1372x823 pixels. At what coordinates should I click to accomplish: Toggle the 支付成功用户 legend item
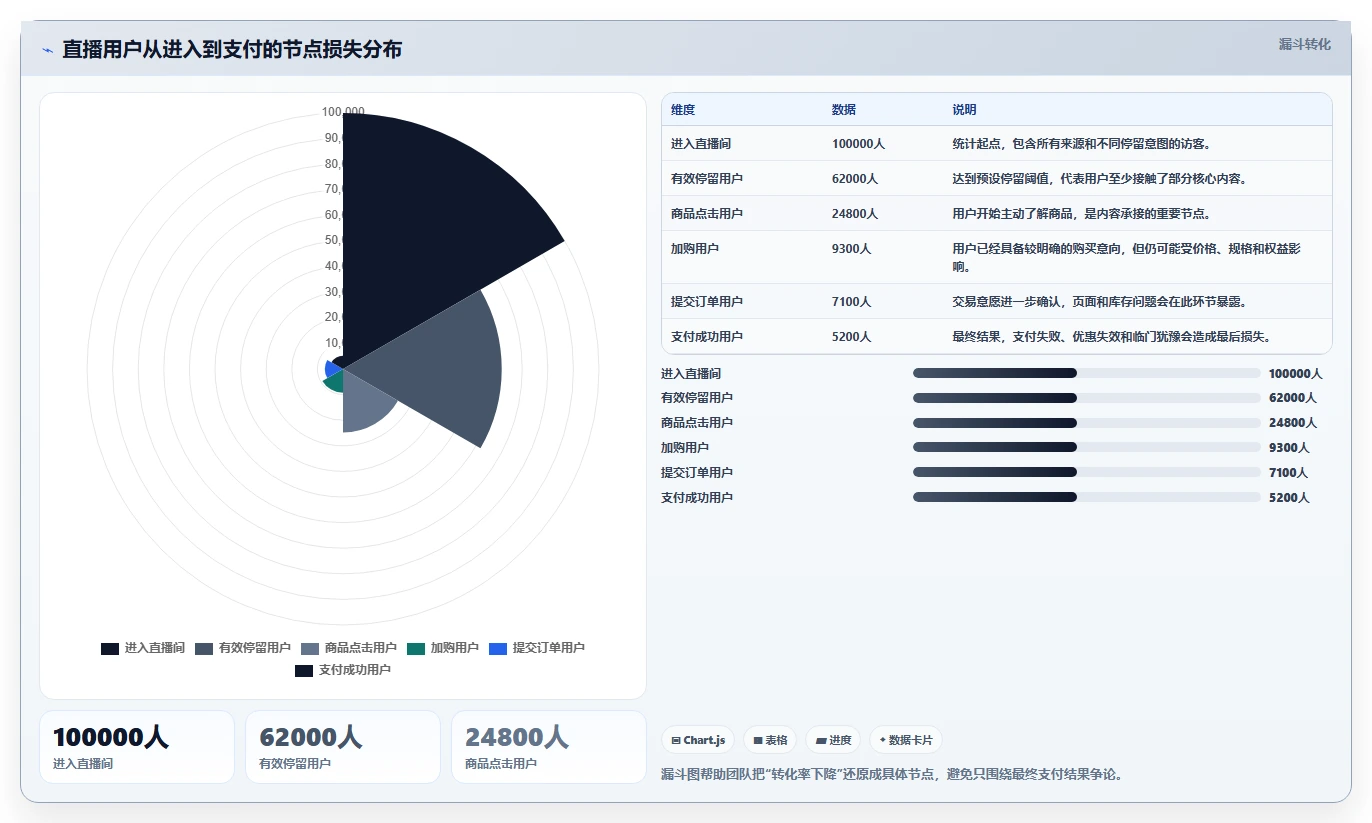pos(343,670)
